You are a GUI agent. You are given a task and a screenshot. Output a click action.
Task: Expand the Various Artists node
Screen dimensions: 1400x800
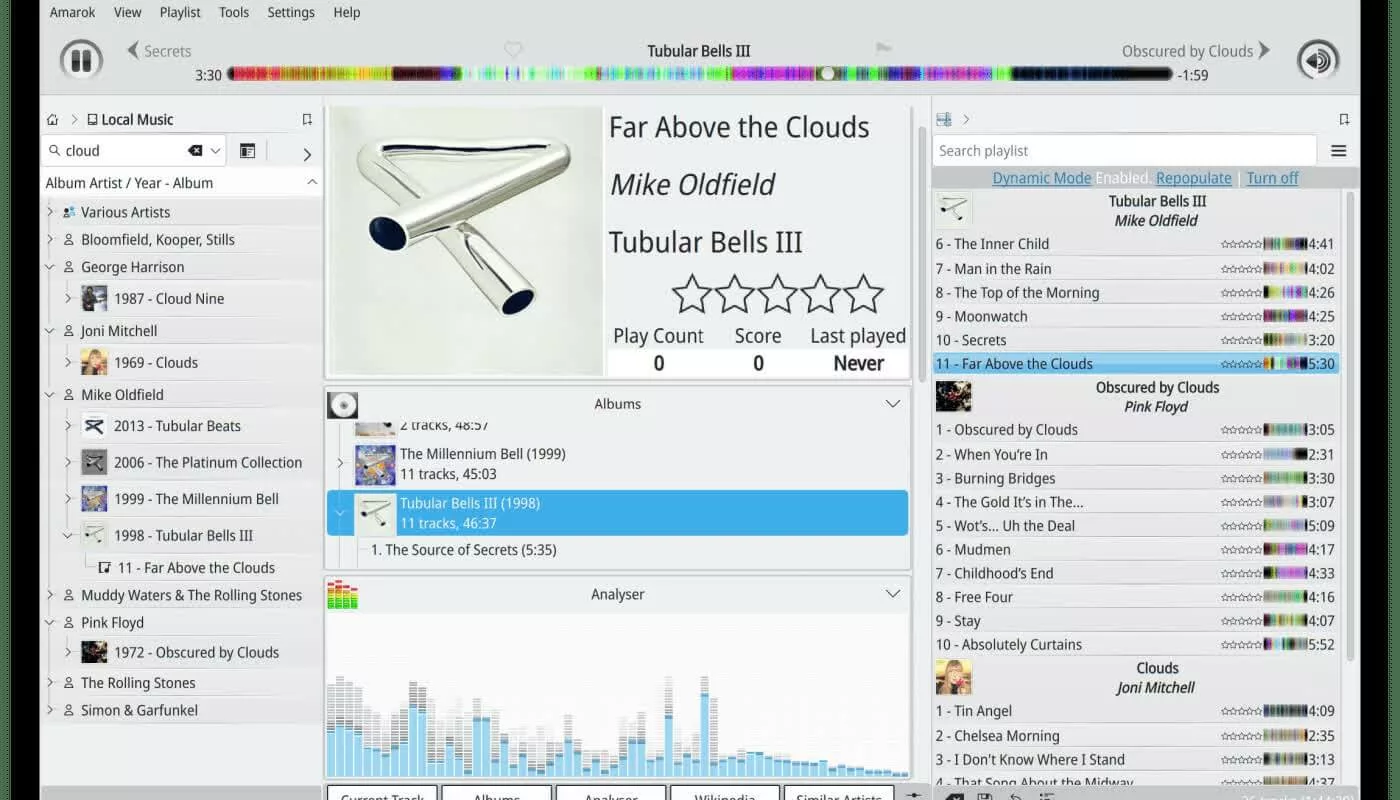tap(50, 212)
